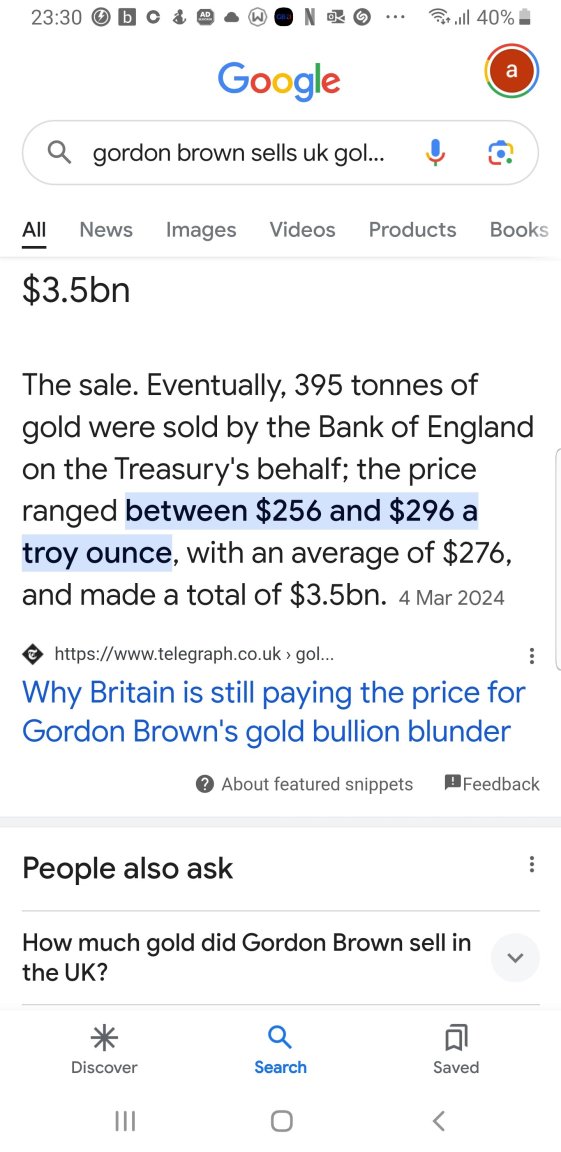Screen dimensions: 561x1152
Task: Open About featured snippets info
Action: [x=305, y=784]
